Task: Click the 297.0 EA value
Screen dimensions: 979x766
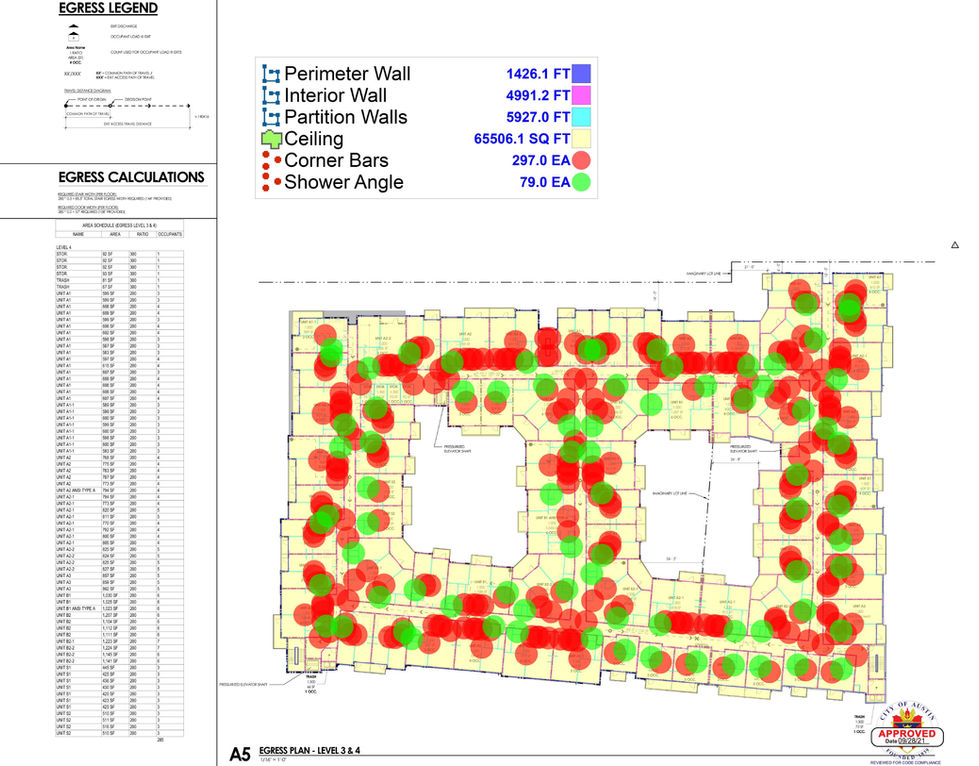Action: tap(541, 160)
